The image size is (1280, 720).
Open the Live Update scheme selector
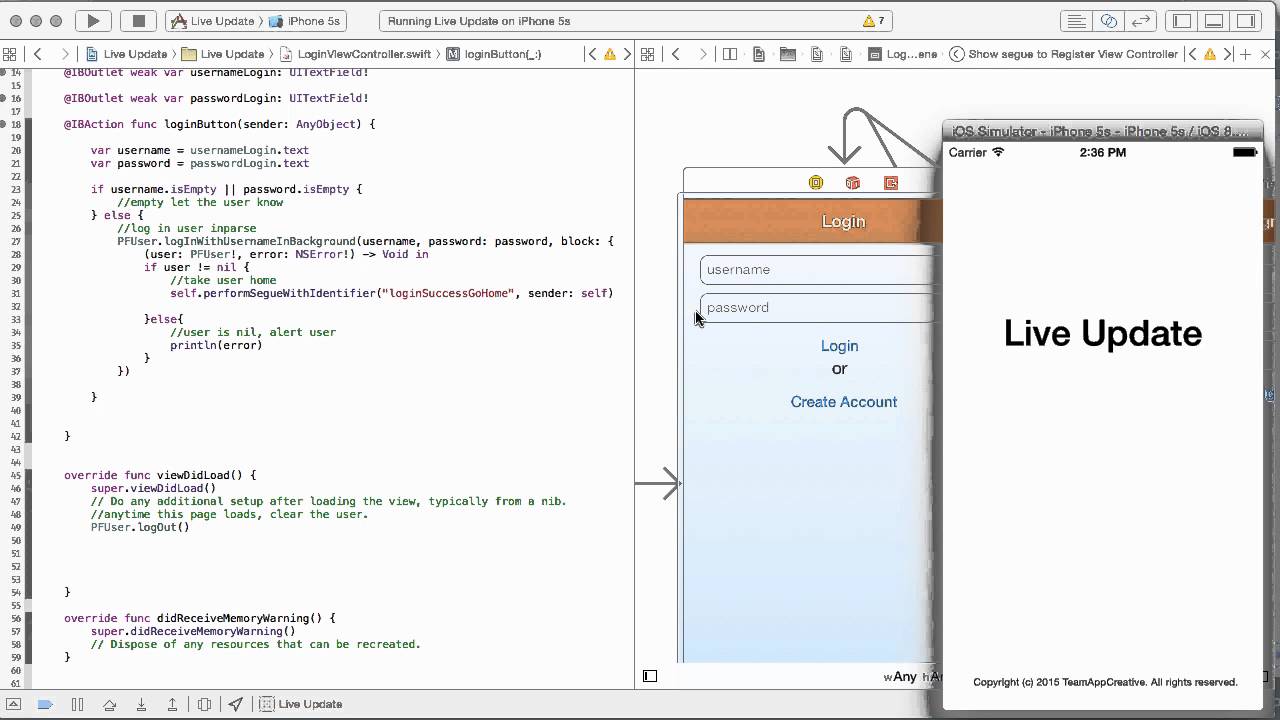click(215, 21)
